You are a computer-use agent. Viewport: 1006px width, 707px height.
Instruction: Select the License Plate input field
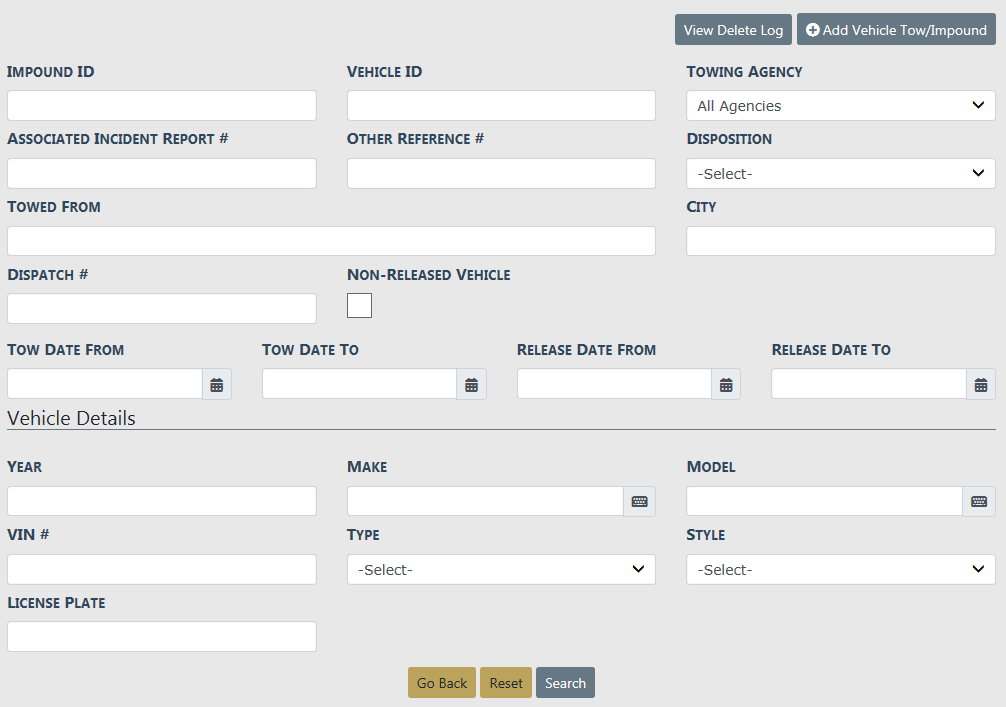162,637
